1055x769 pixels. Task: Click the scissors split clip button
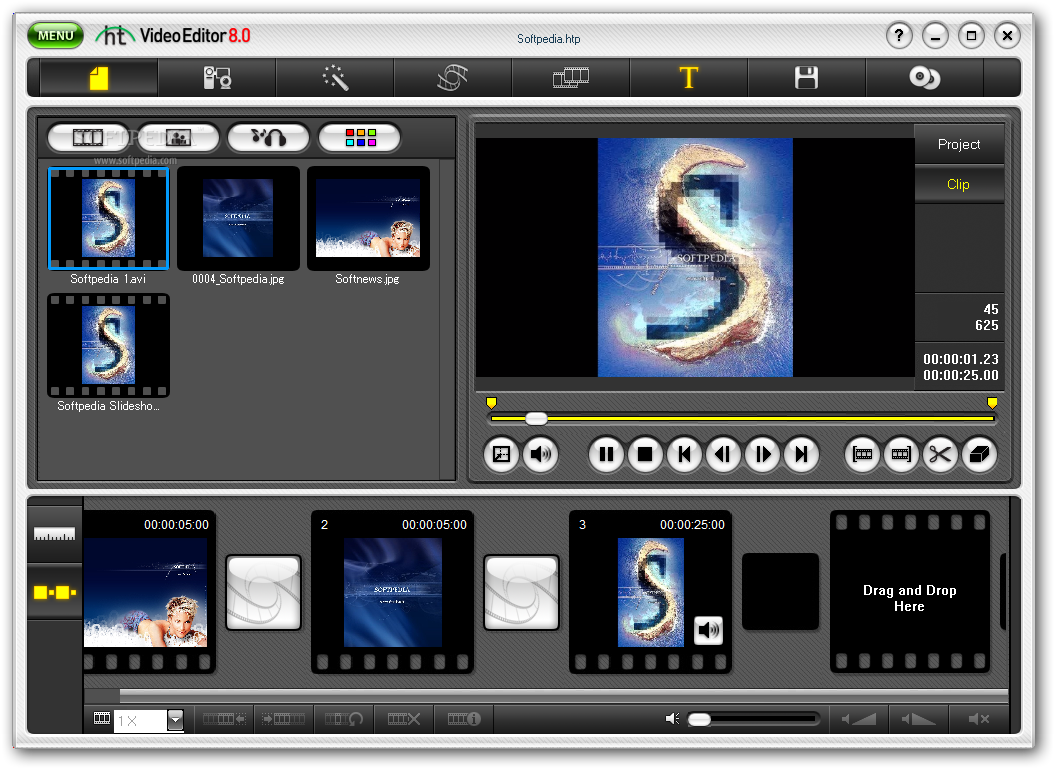[940, 455]
